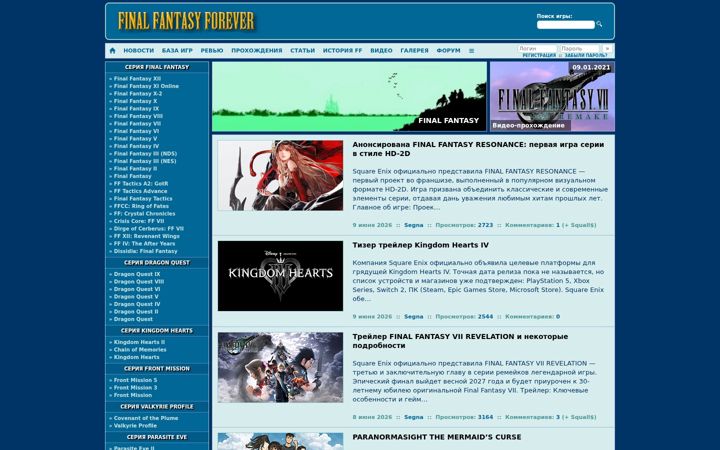The image size is (720, 450).
Task: Select Final Fantasy III (NES) in sidebar
Action: [145, 161]
